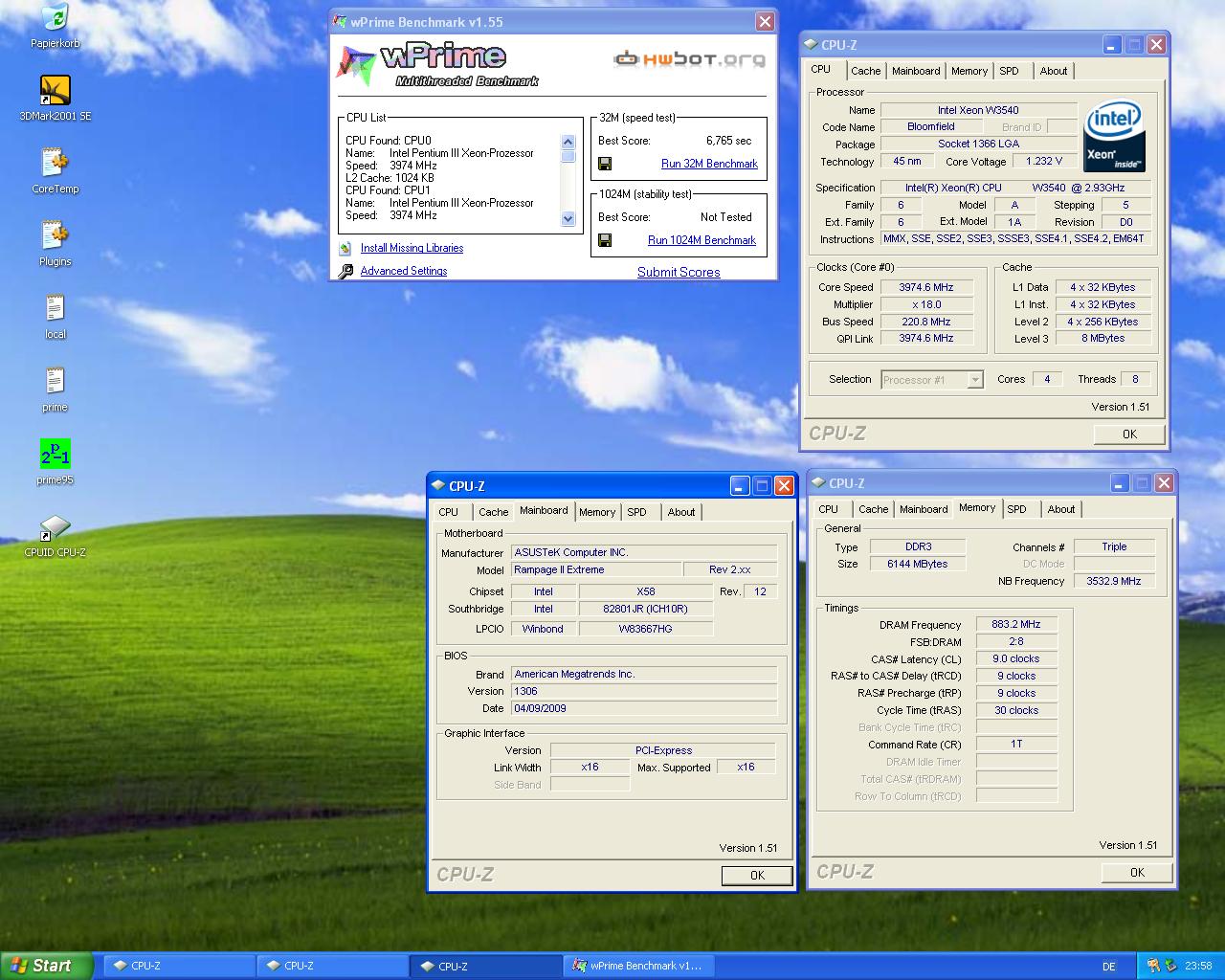Click Install Missing Libraries link
Image resolution: width=1225 pixels, height=980 pixels.
point(412,248)
